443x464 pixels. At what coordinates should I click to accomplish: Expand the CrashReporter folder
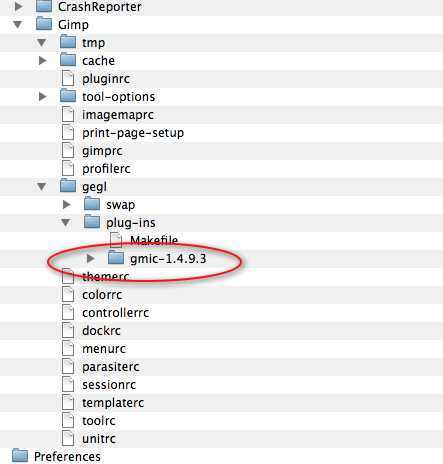pos(19,6)
